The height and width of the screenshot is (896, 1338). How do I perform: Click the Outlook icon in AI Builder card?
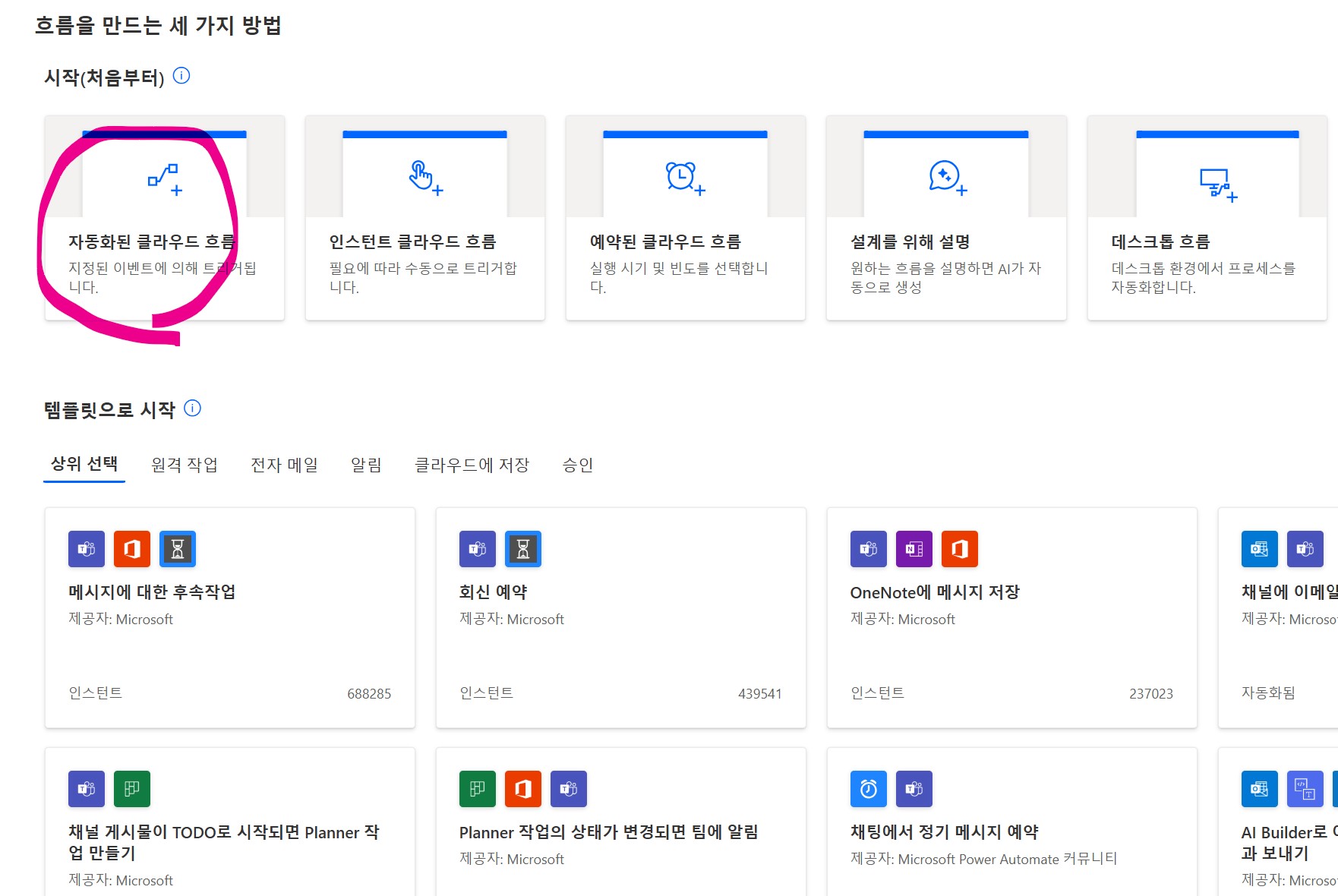coord(1260,789)
